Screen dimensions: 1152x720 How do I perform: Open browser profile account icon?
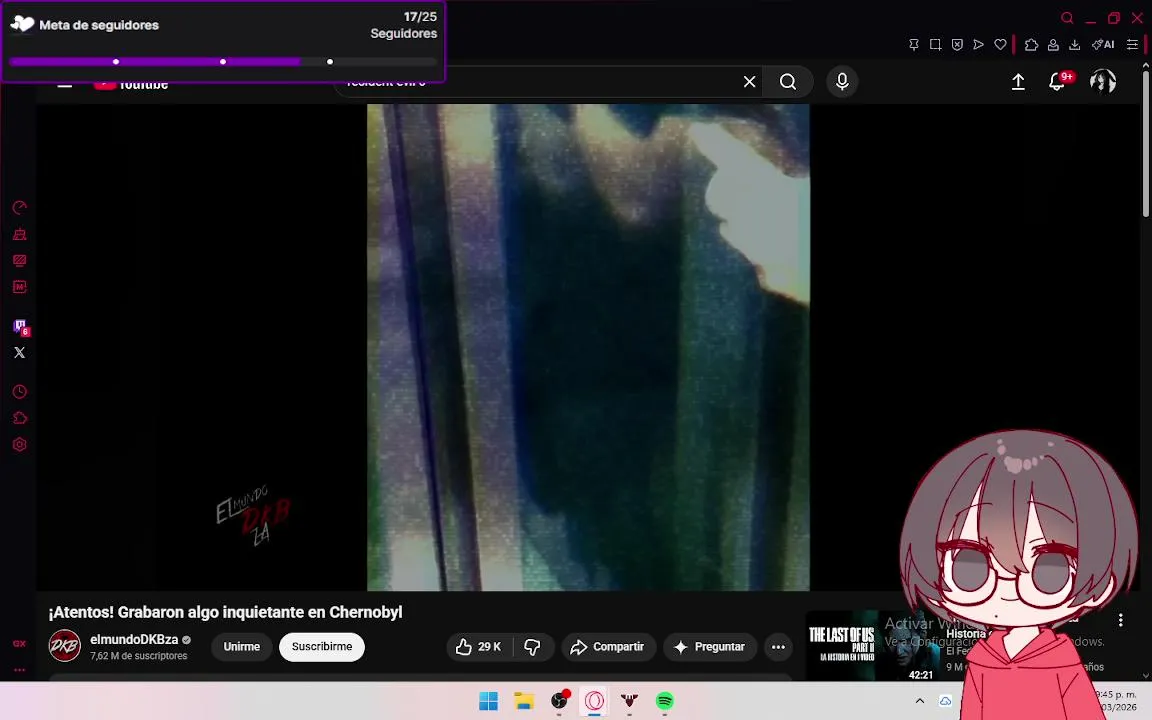(1053, 45)
